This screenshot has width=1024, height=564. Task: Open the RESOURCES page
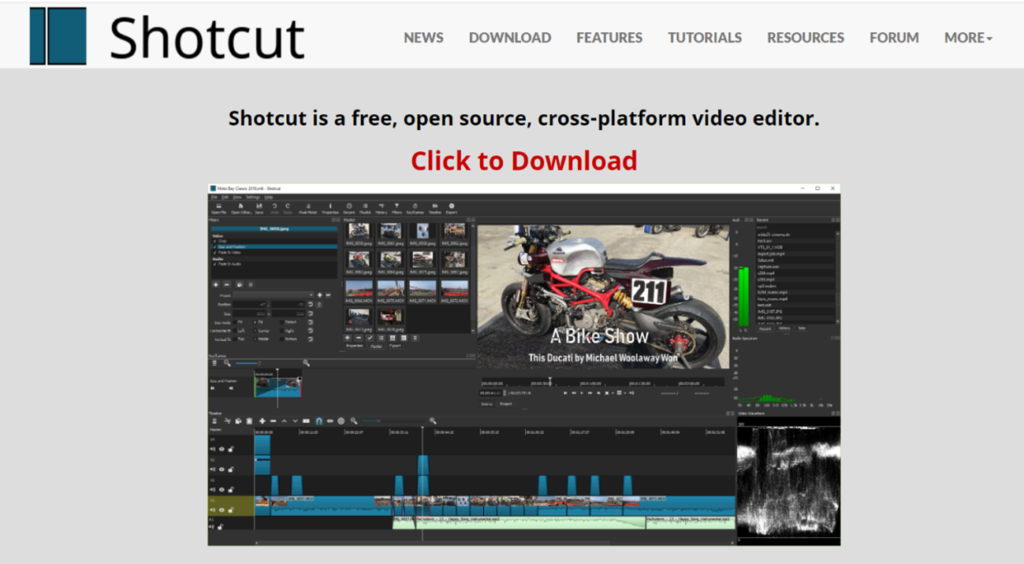point(805,38)
